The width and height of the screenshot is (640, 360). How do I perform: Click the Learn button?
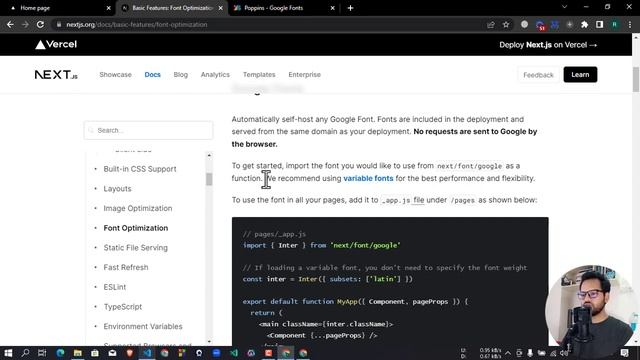pos(580,75)
